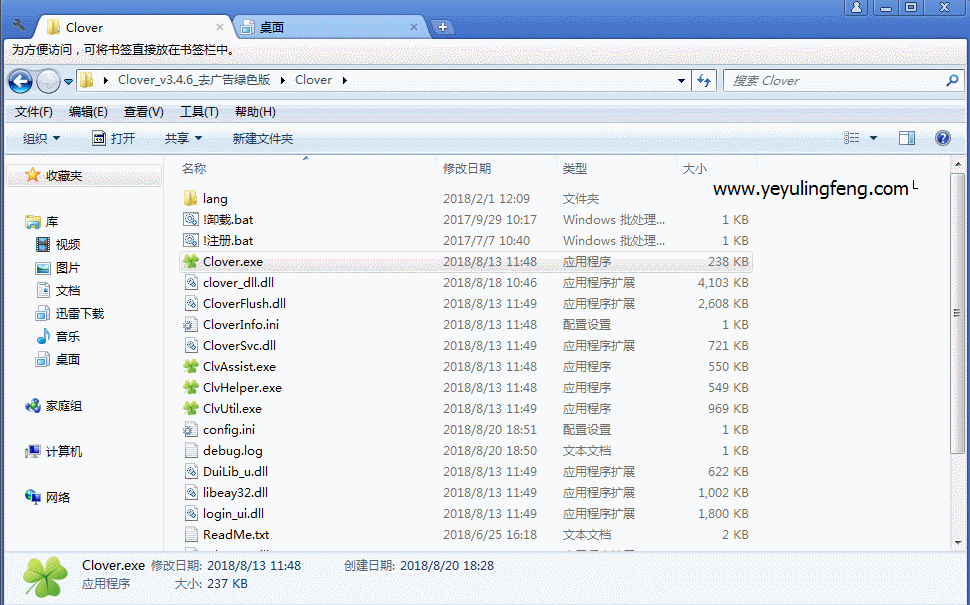Open the 共享 dropdown
This screenshot has width=970, height=605.
183,138
